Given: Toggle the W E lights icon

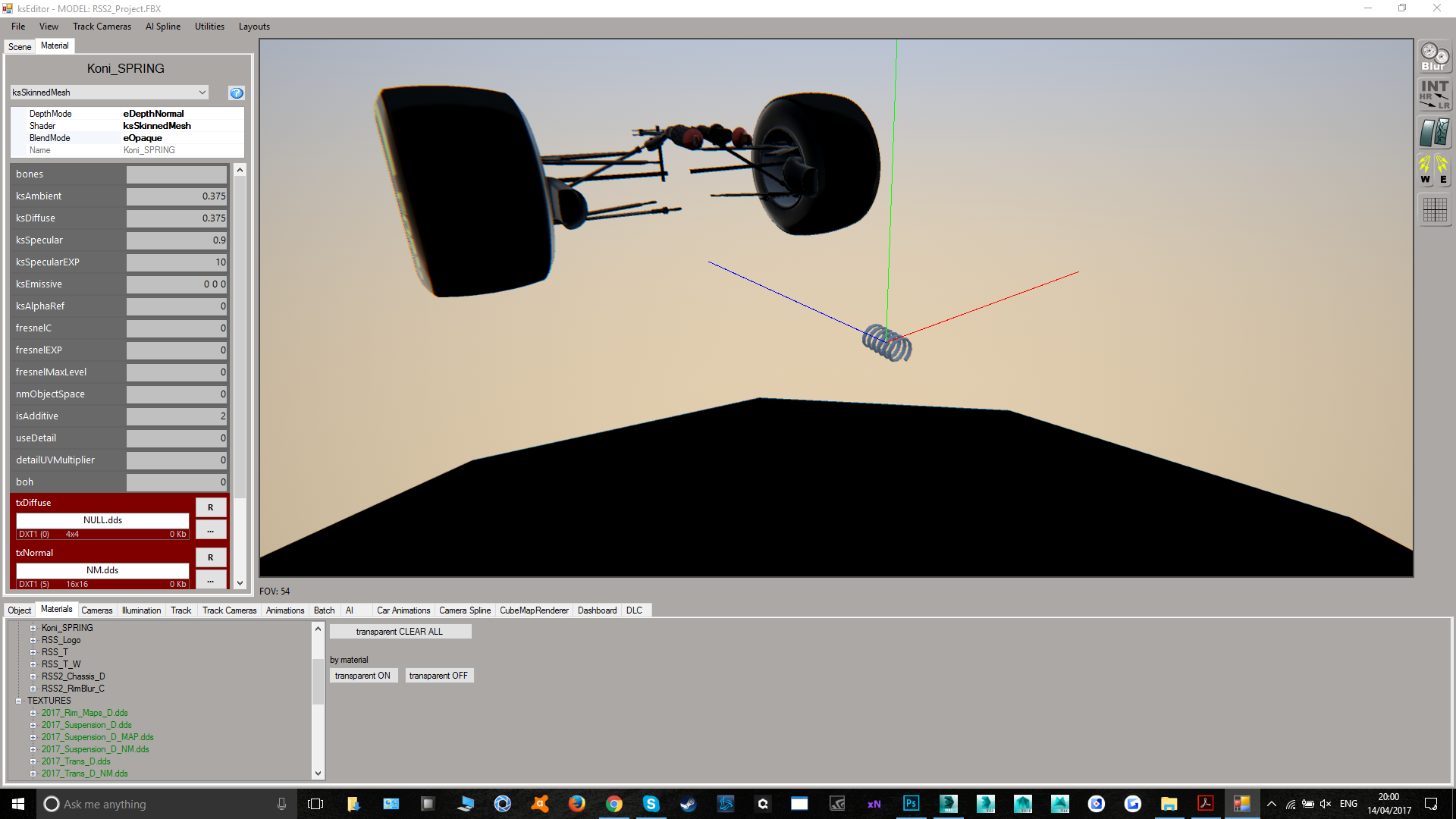Looking at the screenshot, I should click(x=1435, y=170).
